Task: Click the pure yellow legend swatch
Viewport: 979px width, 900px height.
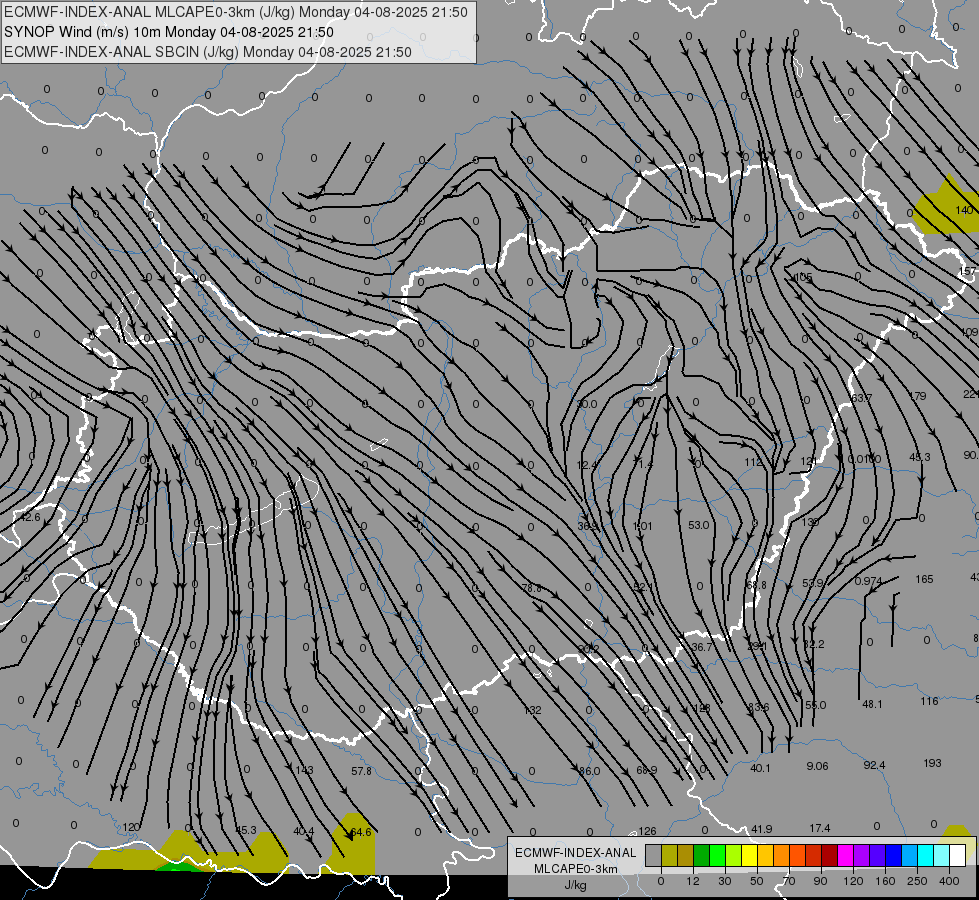Action: (x=750, y=855)
